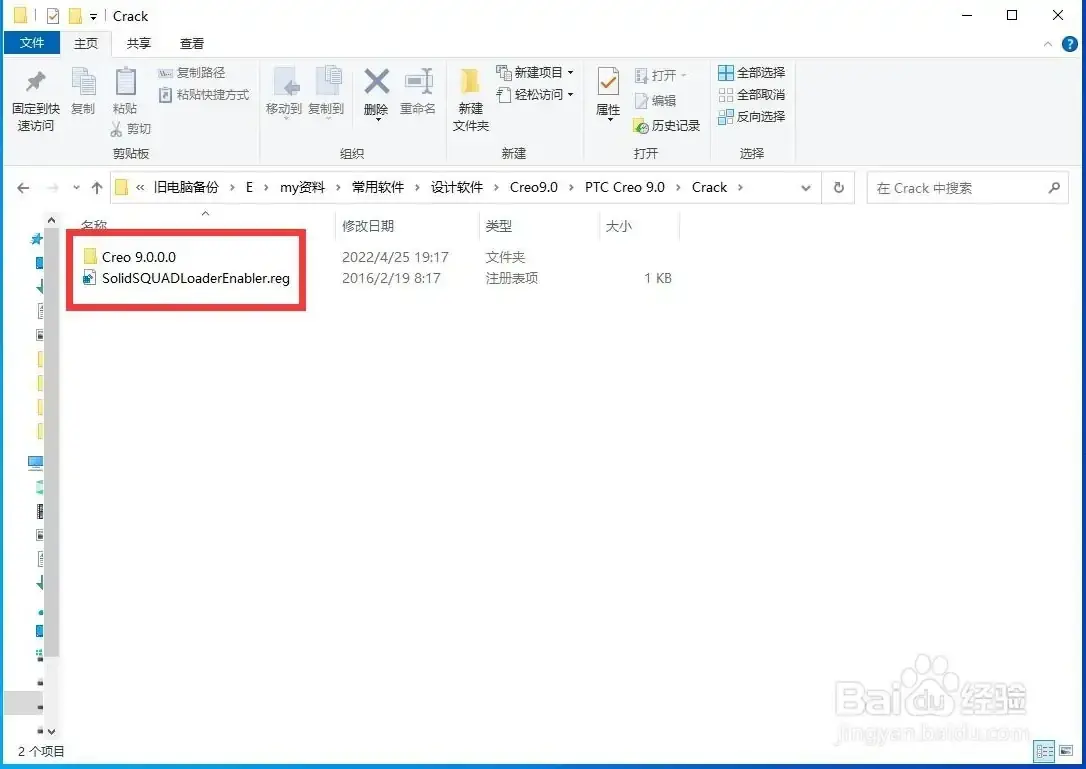The width and height of the screenshot is (1086, 769).
Task: Open the View (查看) ribbon tab
Action: [192, 44]
